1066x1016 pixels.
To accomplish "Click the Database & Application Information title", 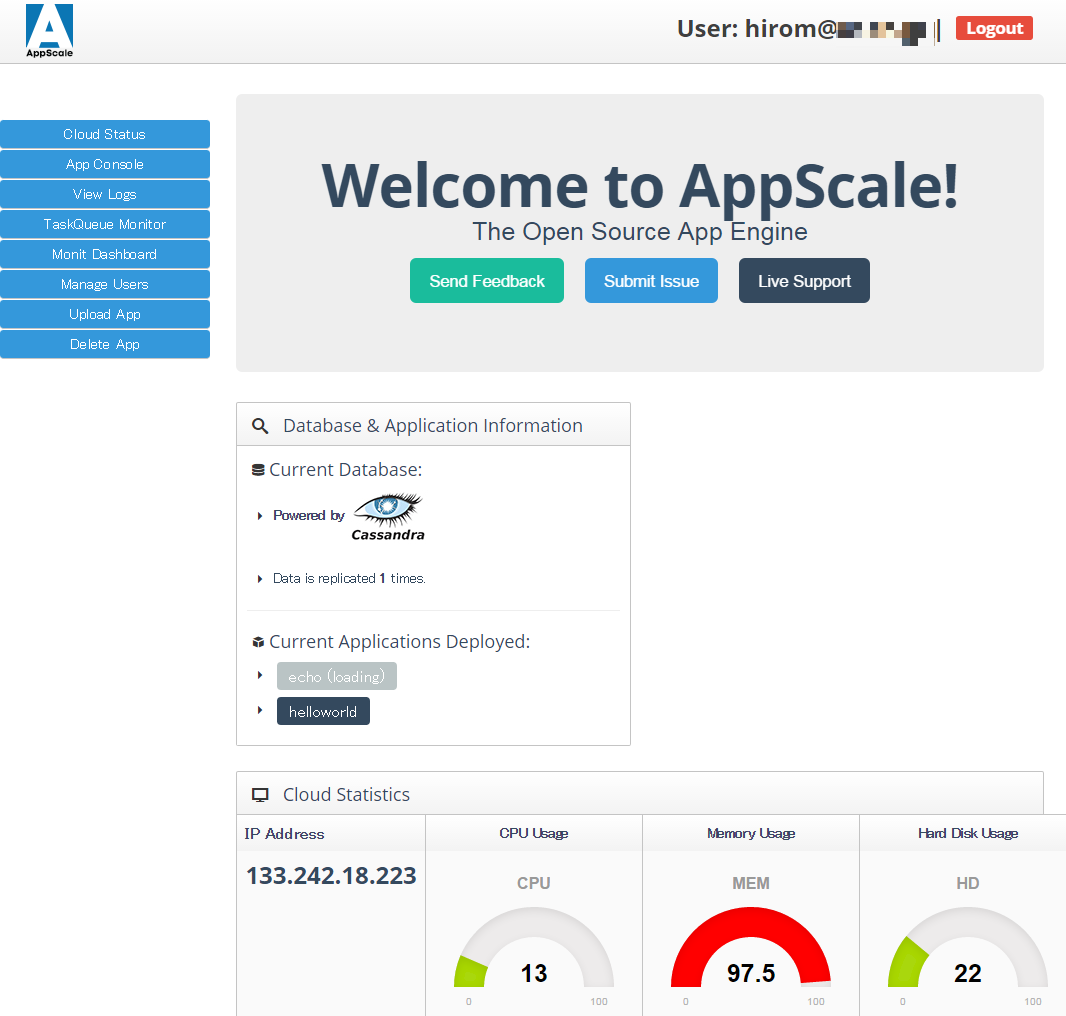I will (x=433, y=426).
